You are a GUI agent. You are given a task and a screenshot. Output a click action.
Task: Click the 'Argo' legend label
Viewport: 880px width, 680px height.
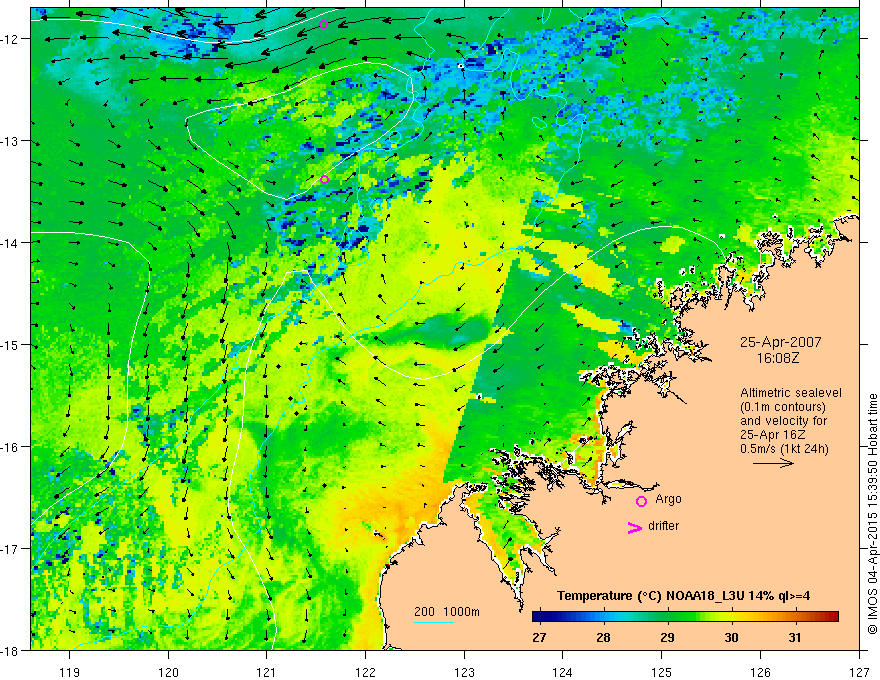click(668, 499)
